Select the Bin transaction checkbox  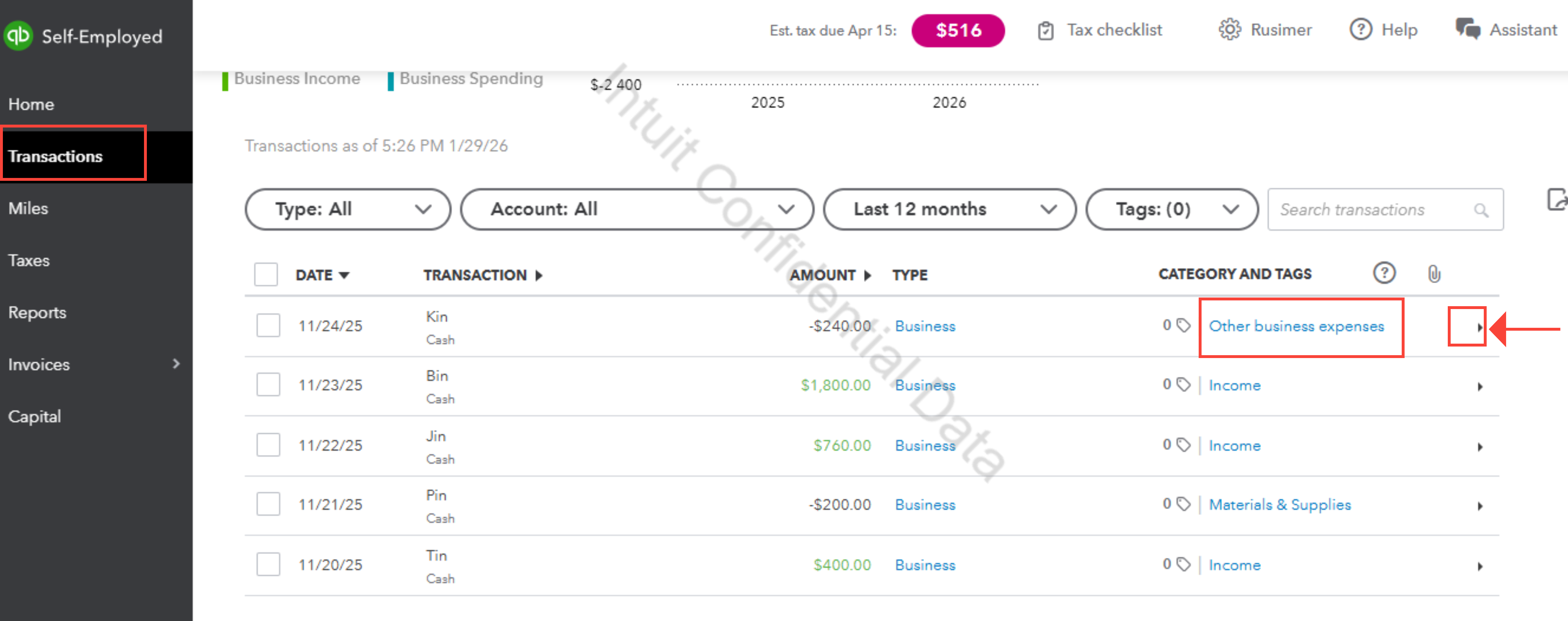(x=268, y=385)
